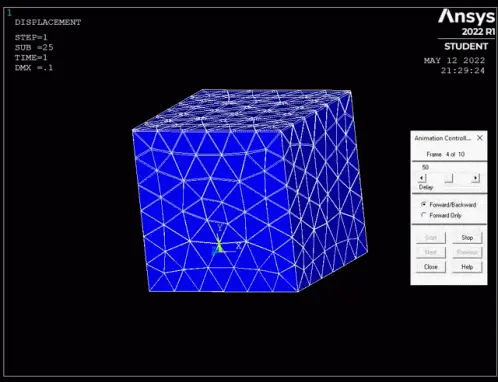The image size is (498, 382).
Task: Click the greyed-out Start button
Action: point(431,237)
